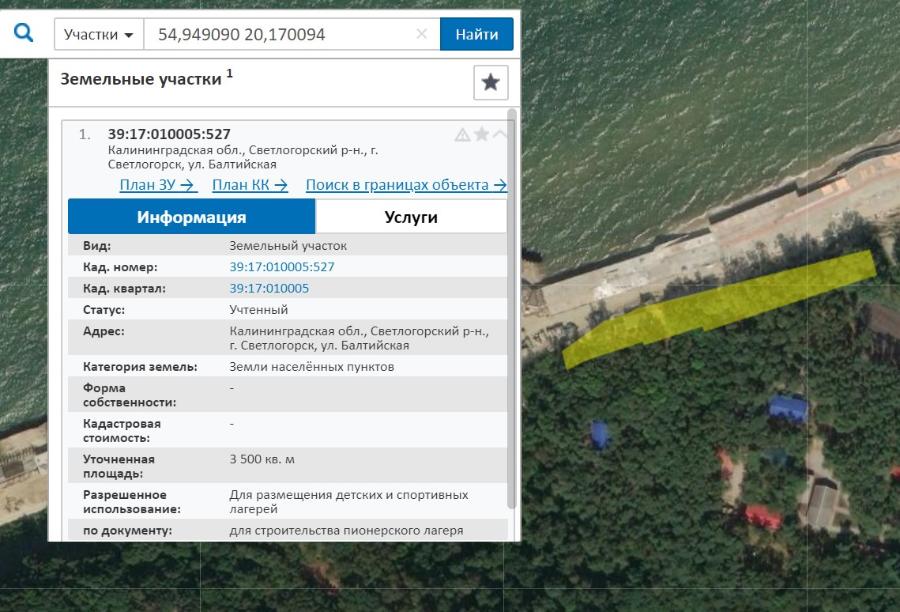The width and height of the screenshot is (900, 612).
Task: Select the Информация tab
Action: 190,216
